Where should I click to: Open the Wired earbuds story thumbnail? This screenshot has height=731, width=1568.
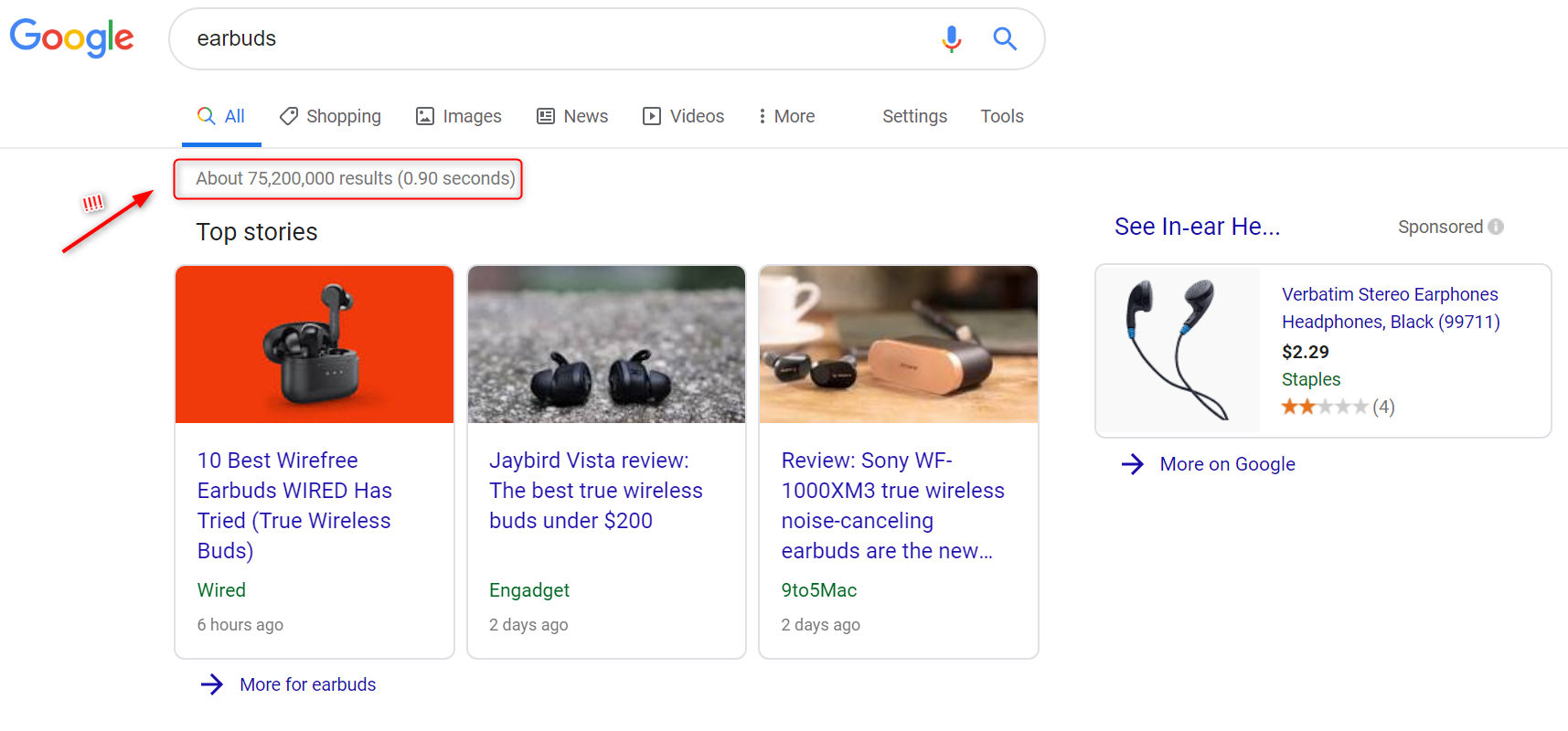pos(315,344)
